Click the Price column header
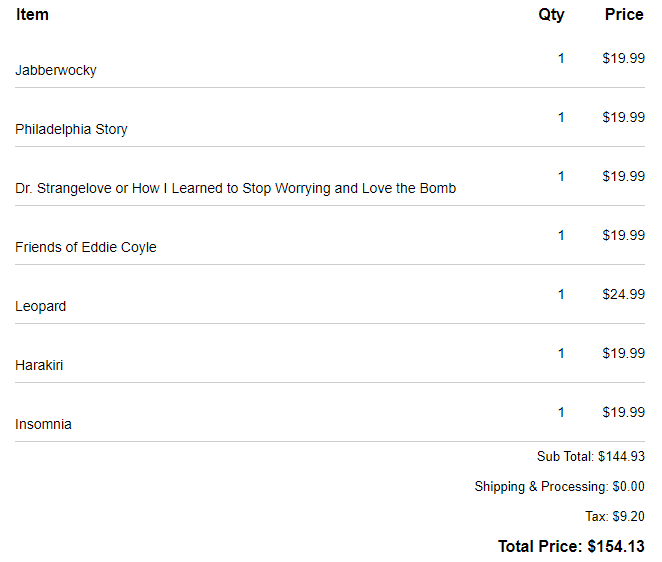The width and height of the screenshot is (662, 562). pyautogui.click(x=624, y=15)
